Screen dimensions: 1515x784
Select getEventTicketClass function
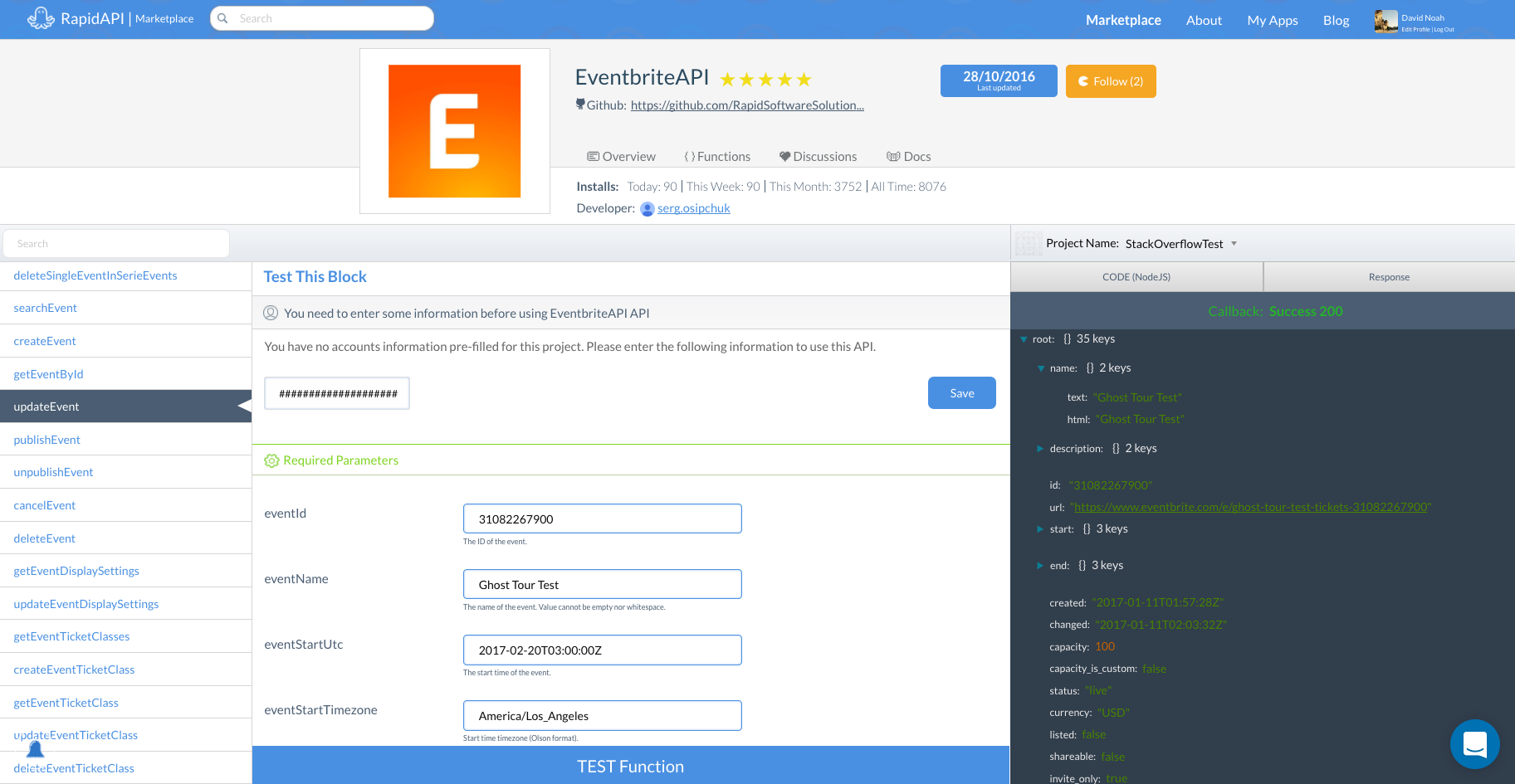point(125,703)
